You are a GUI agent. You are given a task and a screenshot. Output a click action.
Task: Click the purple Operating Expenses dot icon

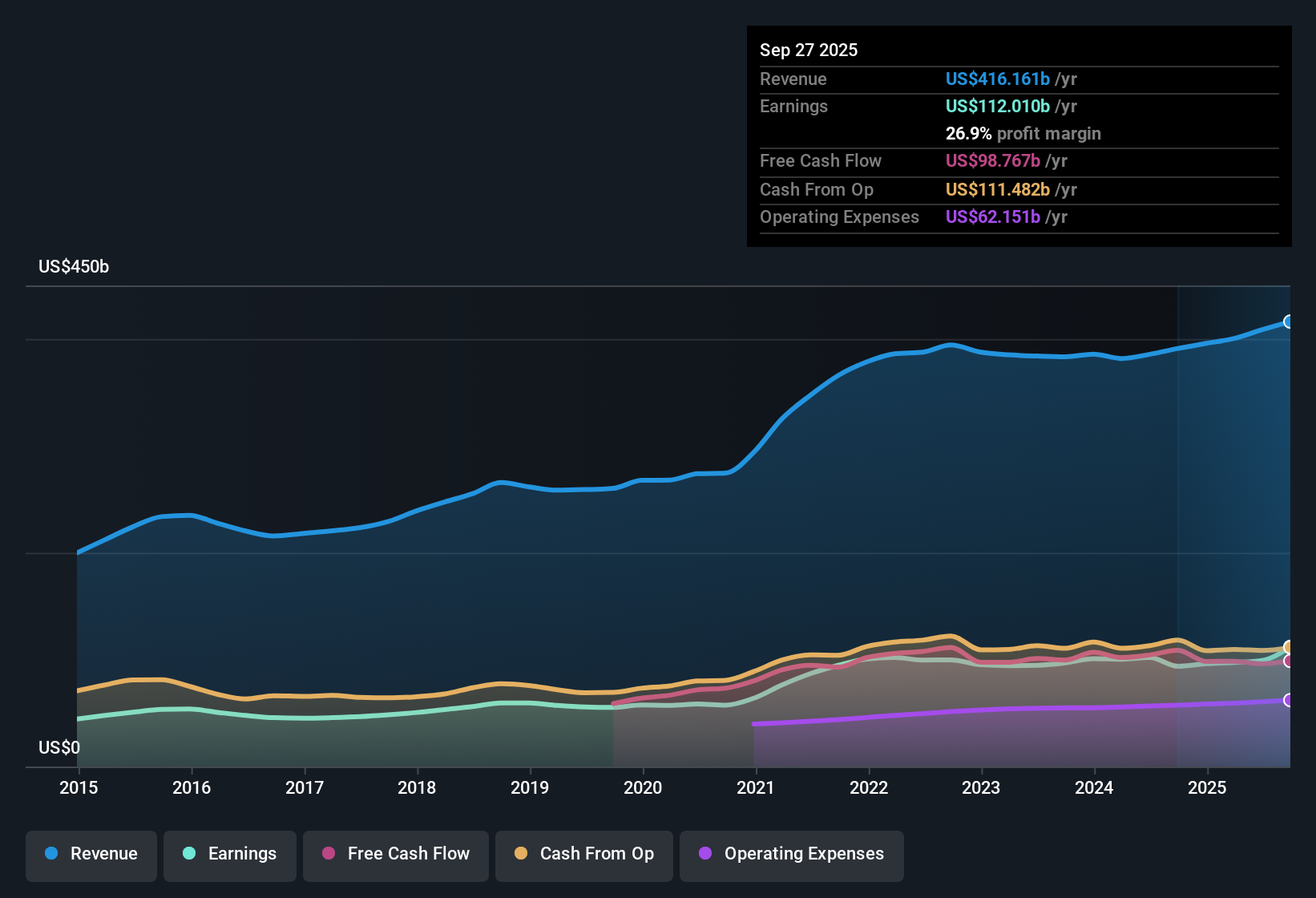(x=704, y=854)
